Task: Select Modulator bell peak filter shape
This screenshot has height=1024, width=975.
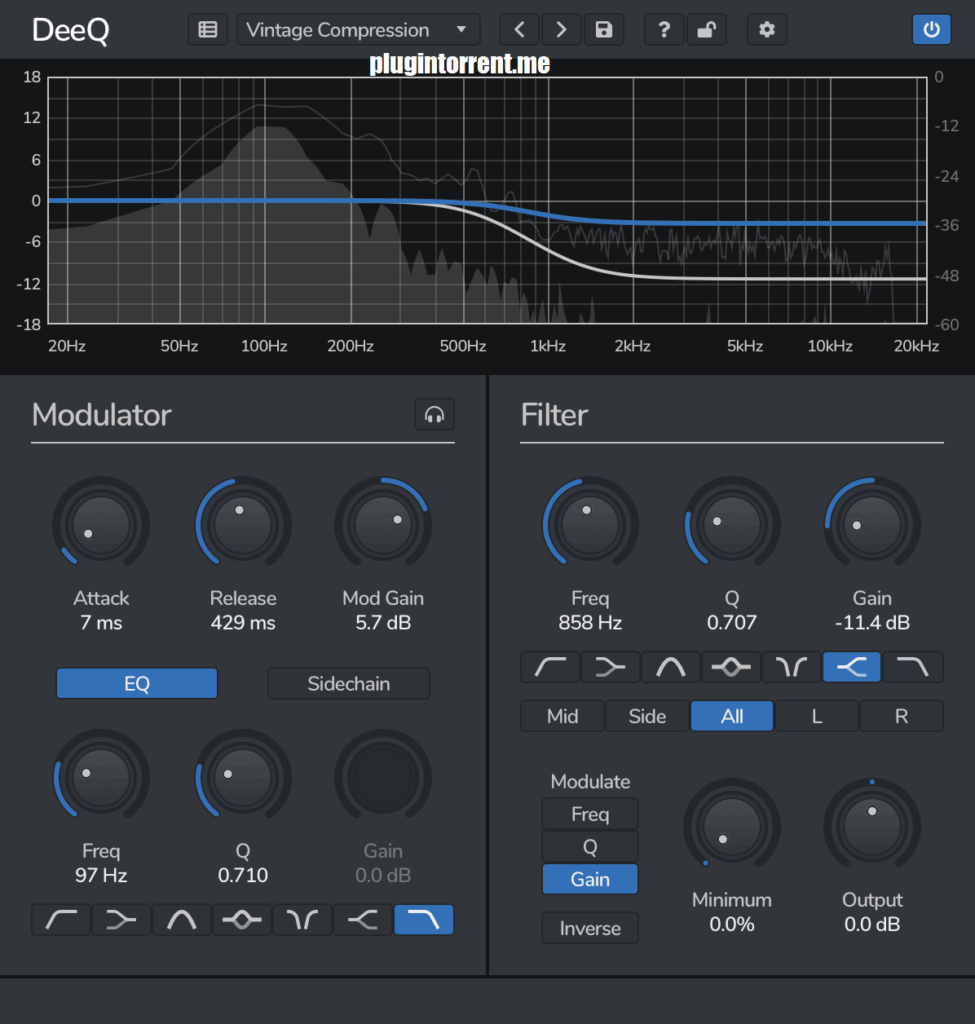Action: pyautogui.click(x=242, y=920)
